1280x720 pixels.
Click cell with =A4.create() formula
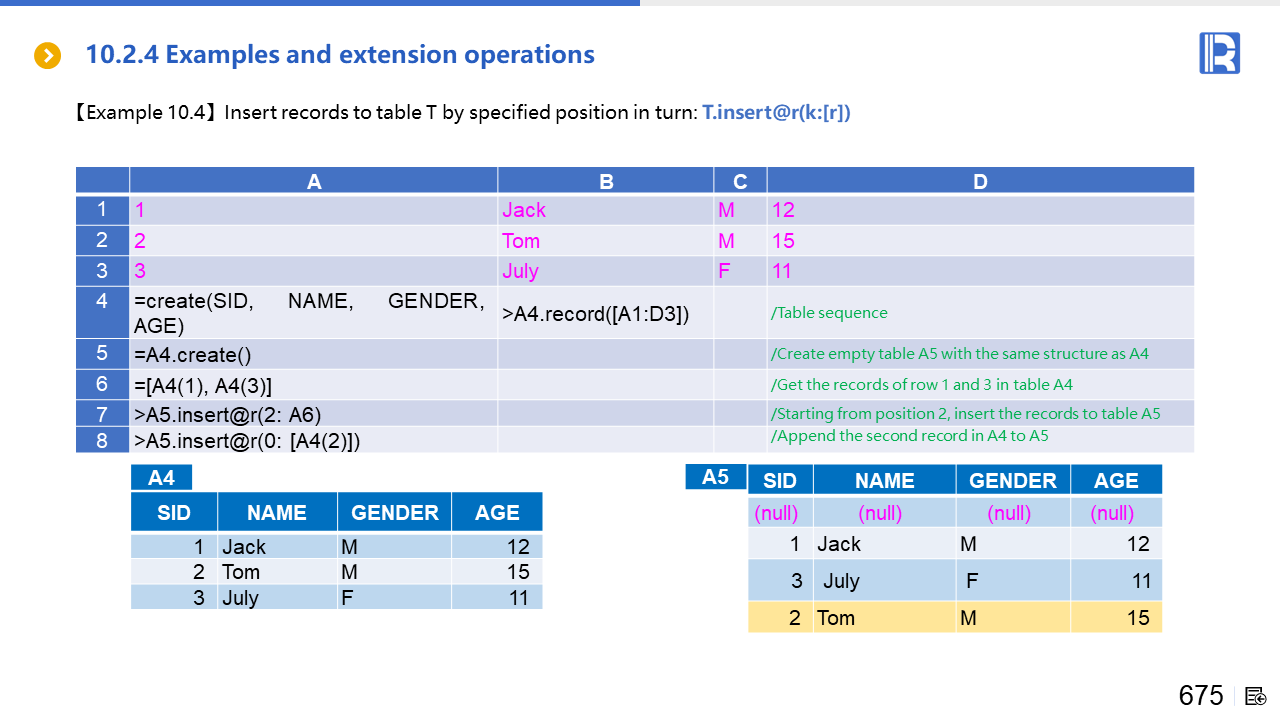point(313,354)
